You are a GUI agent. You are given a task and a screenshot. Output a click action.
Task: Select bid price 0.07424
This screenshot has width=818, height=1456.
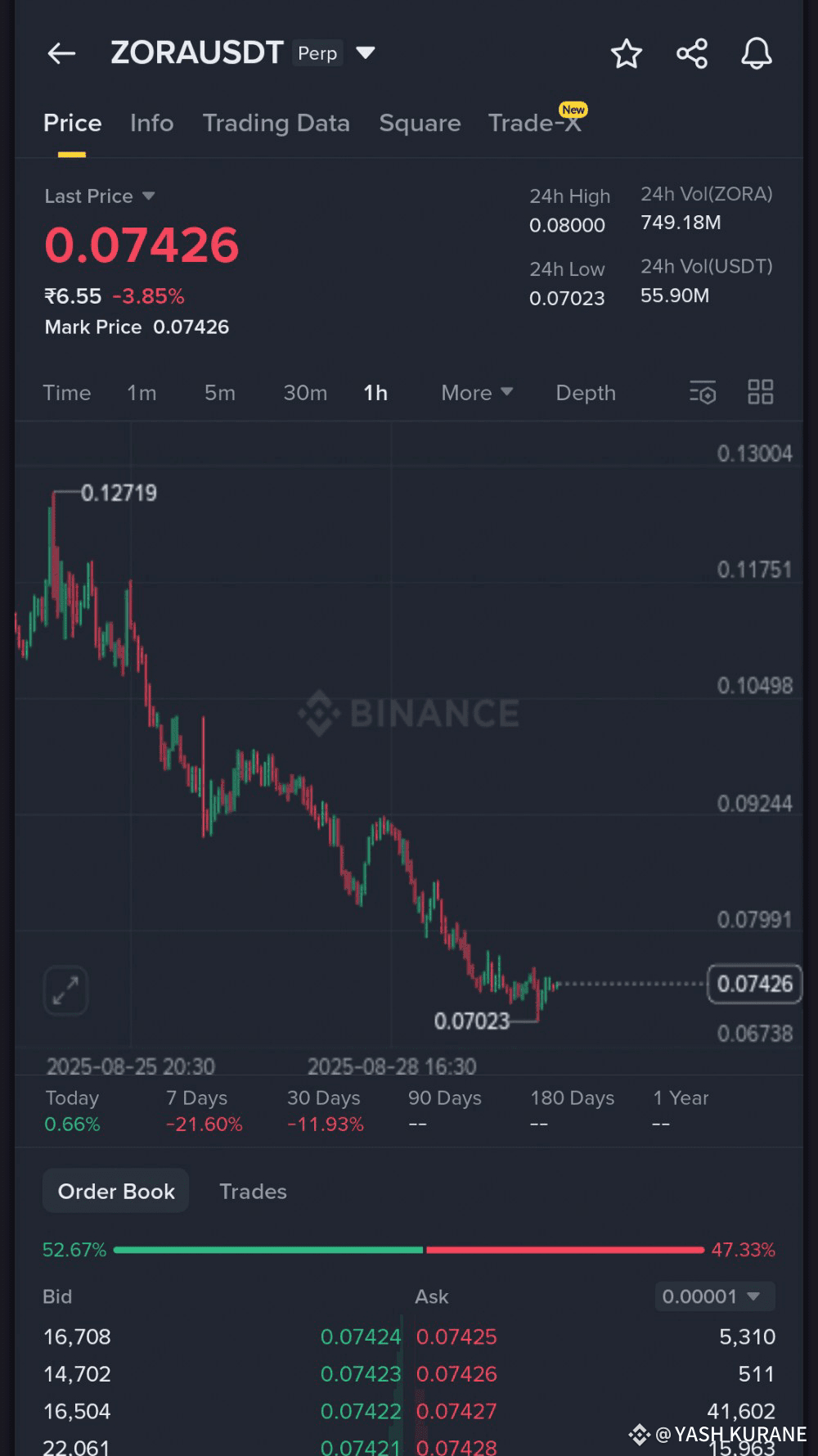point(361,1337)
